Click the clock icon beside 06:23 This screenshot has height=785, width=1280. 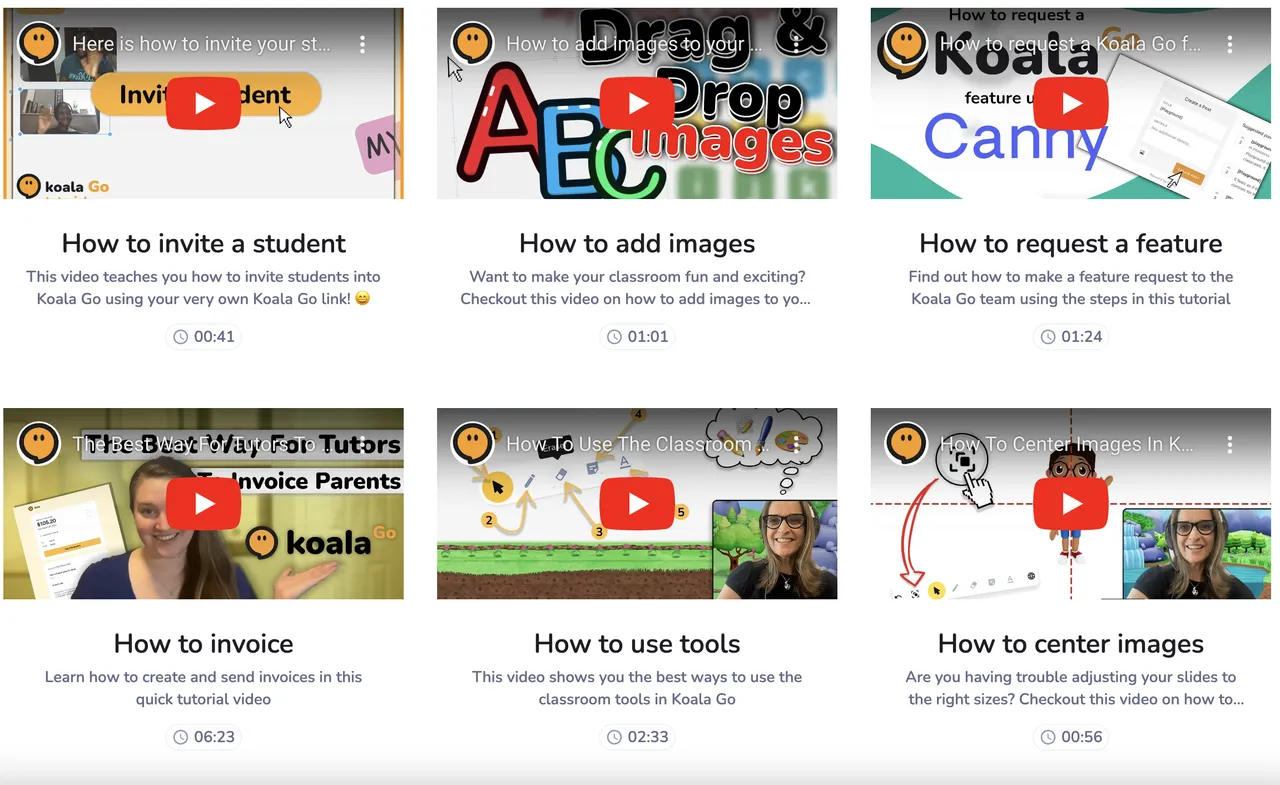coord(181,737)
